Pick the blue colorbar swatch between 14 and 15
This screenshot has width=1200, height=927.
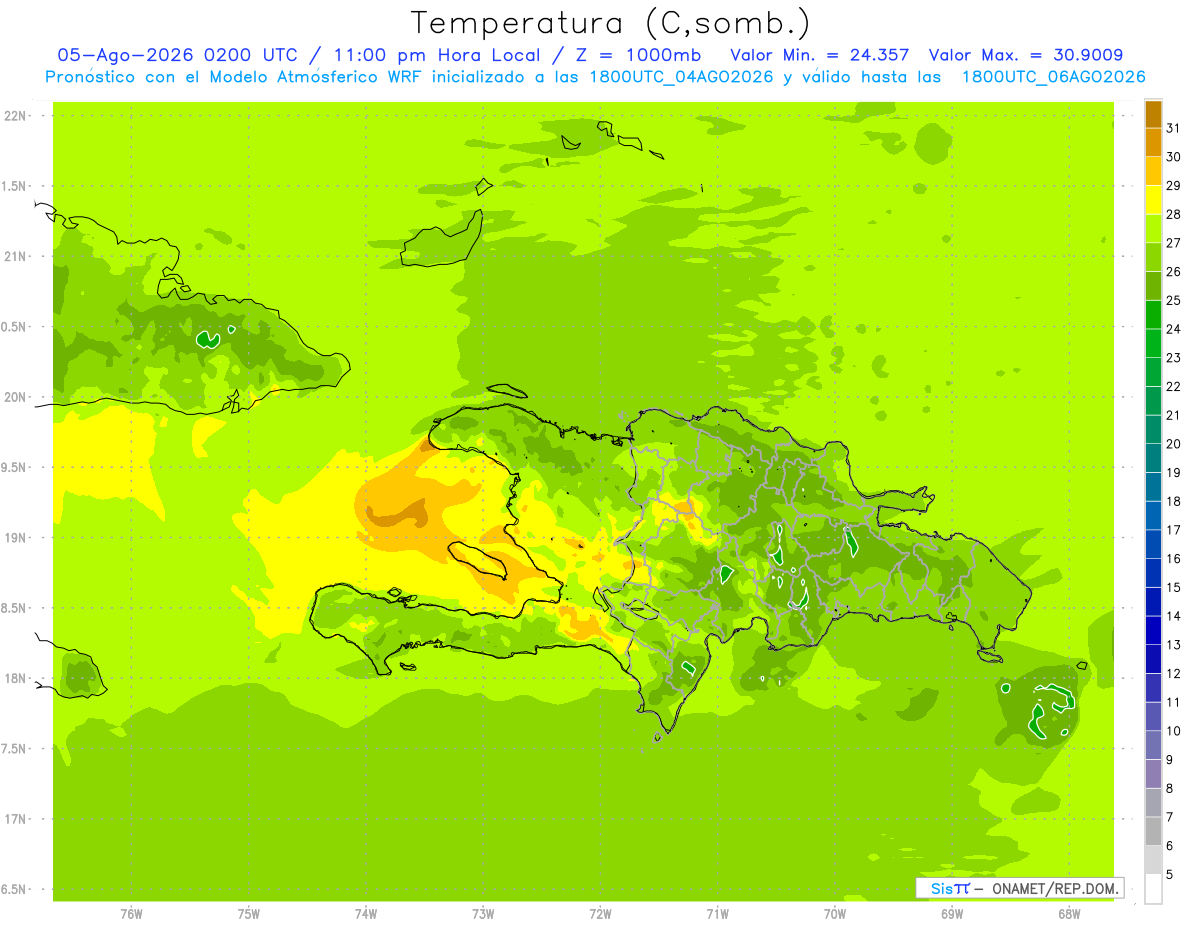point(1153,602)
